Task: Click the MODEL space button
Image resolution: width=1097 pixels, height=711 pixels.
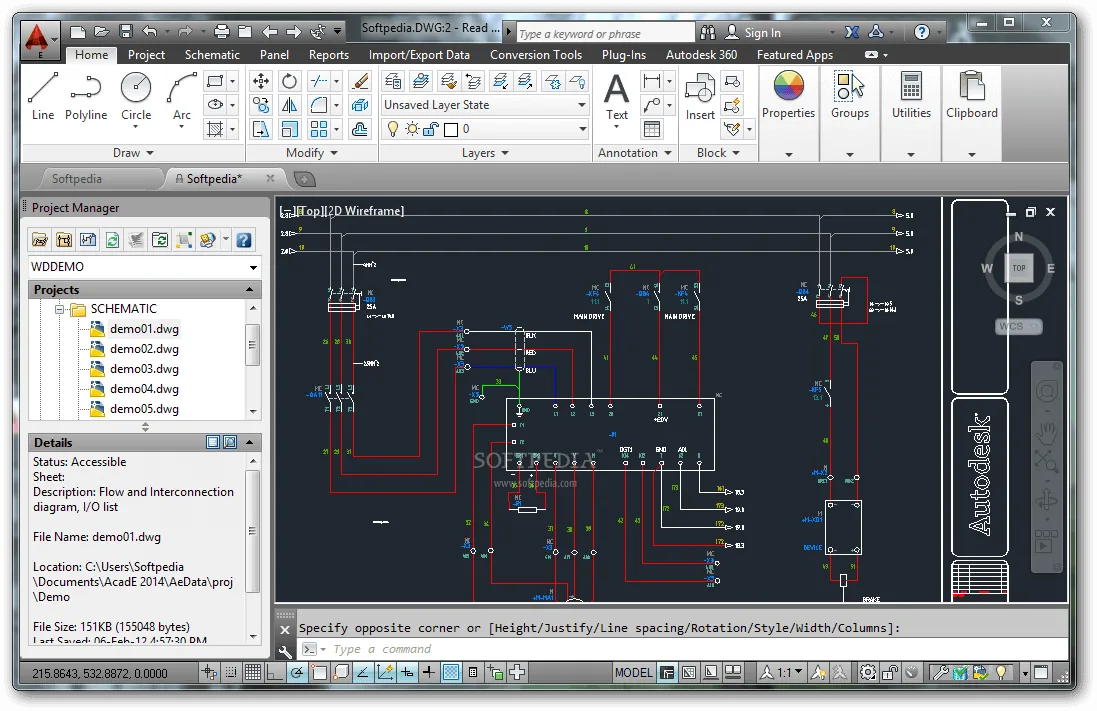Action: [633, 673]
